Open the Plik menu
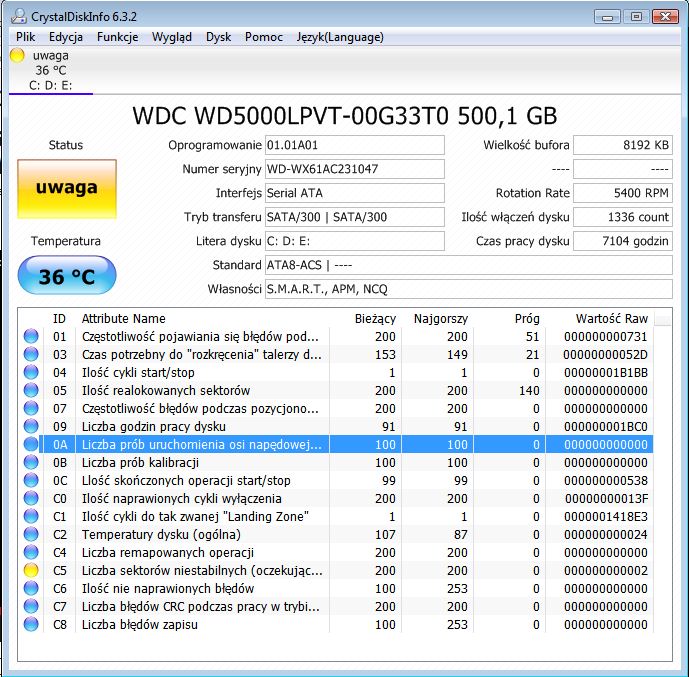Screen dimensions: 689x677 coord(25,37)
